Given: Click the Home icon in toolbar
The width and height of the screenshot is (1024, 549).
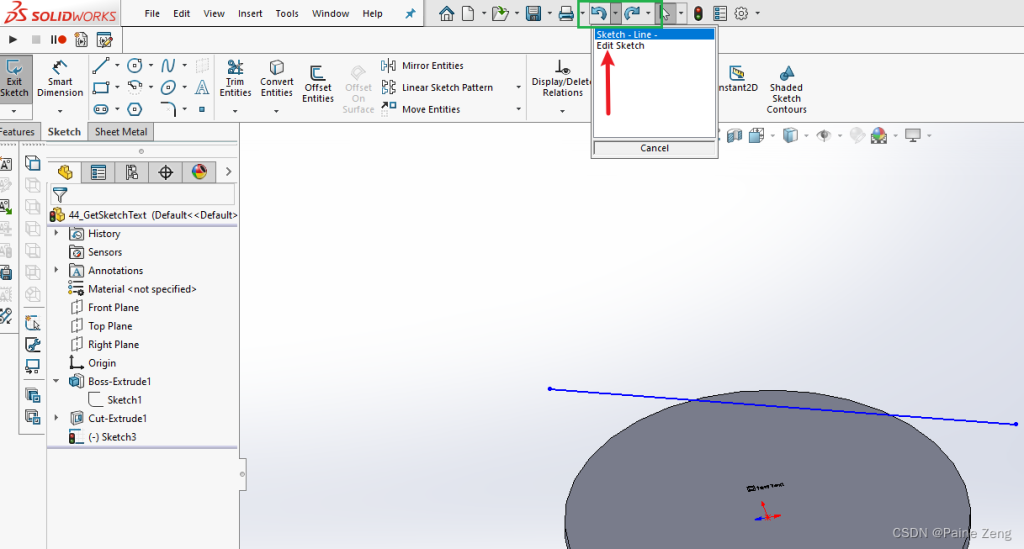Looking at the screenshot, I should (446, 13).
